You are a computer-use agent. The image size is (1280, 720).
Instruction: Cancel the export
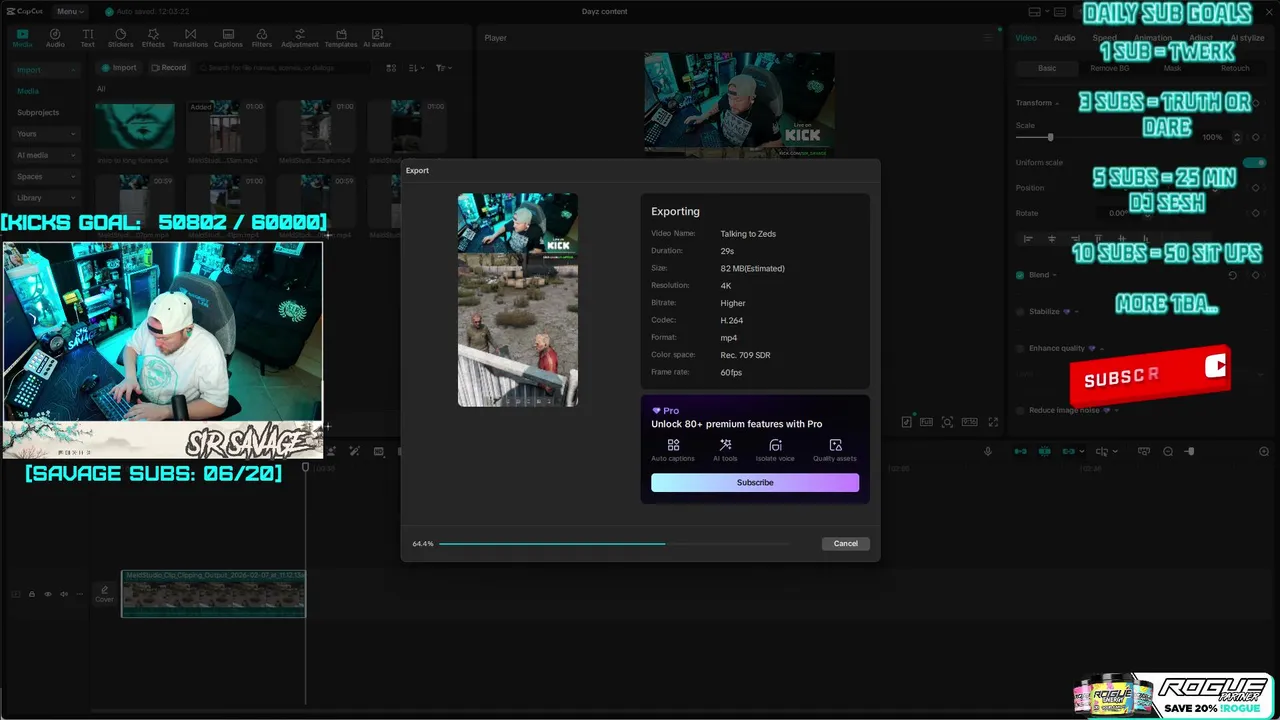(x=846, y=544)
